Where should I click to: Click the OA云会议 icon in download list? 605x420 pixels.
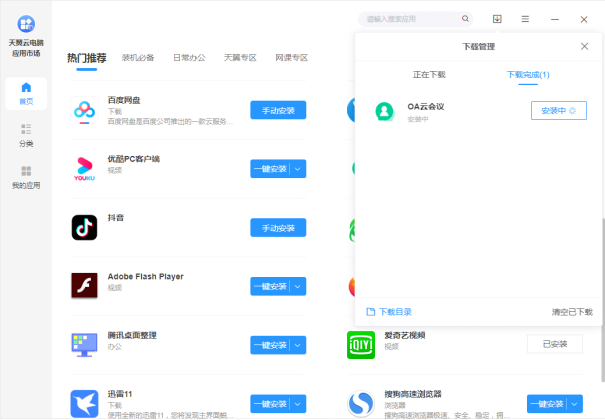tap(382, 111)
